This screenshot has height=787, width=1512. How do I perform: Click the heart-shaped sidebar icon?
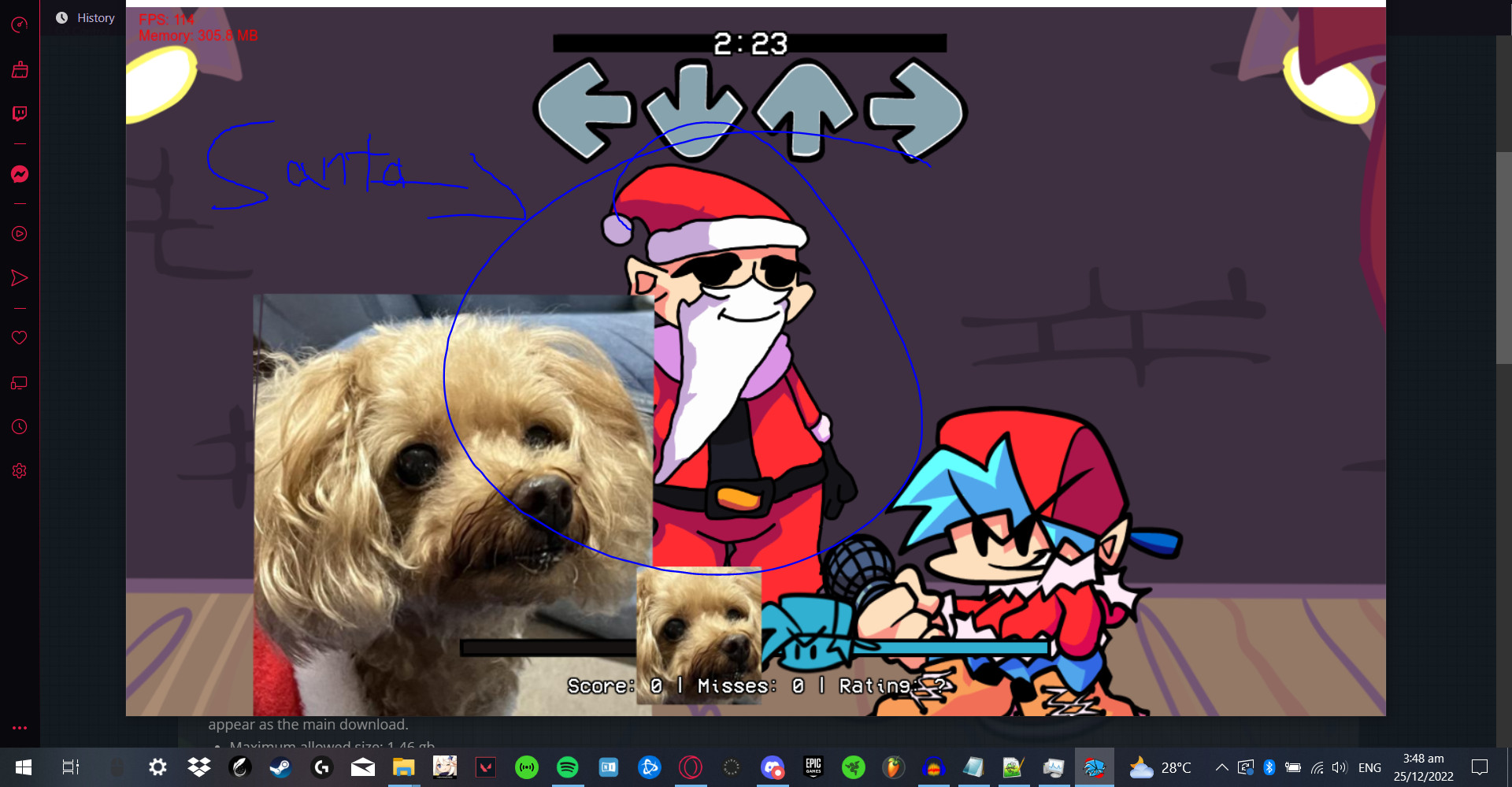[x=20, y=337]
